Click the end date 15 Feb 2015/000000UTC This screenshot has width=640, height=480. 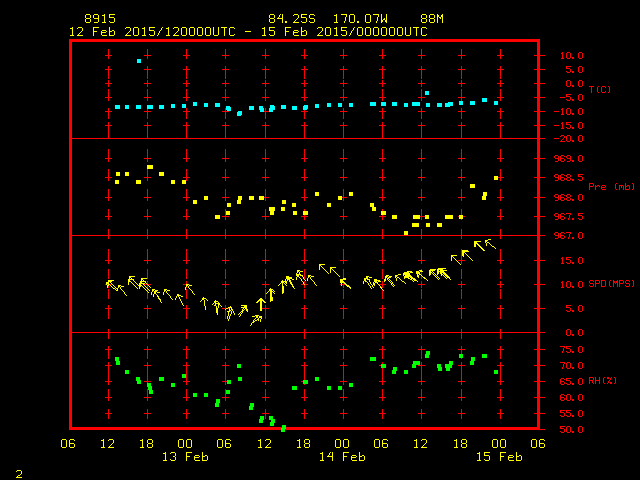[344, 32]
